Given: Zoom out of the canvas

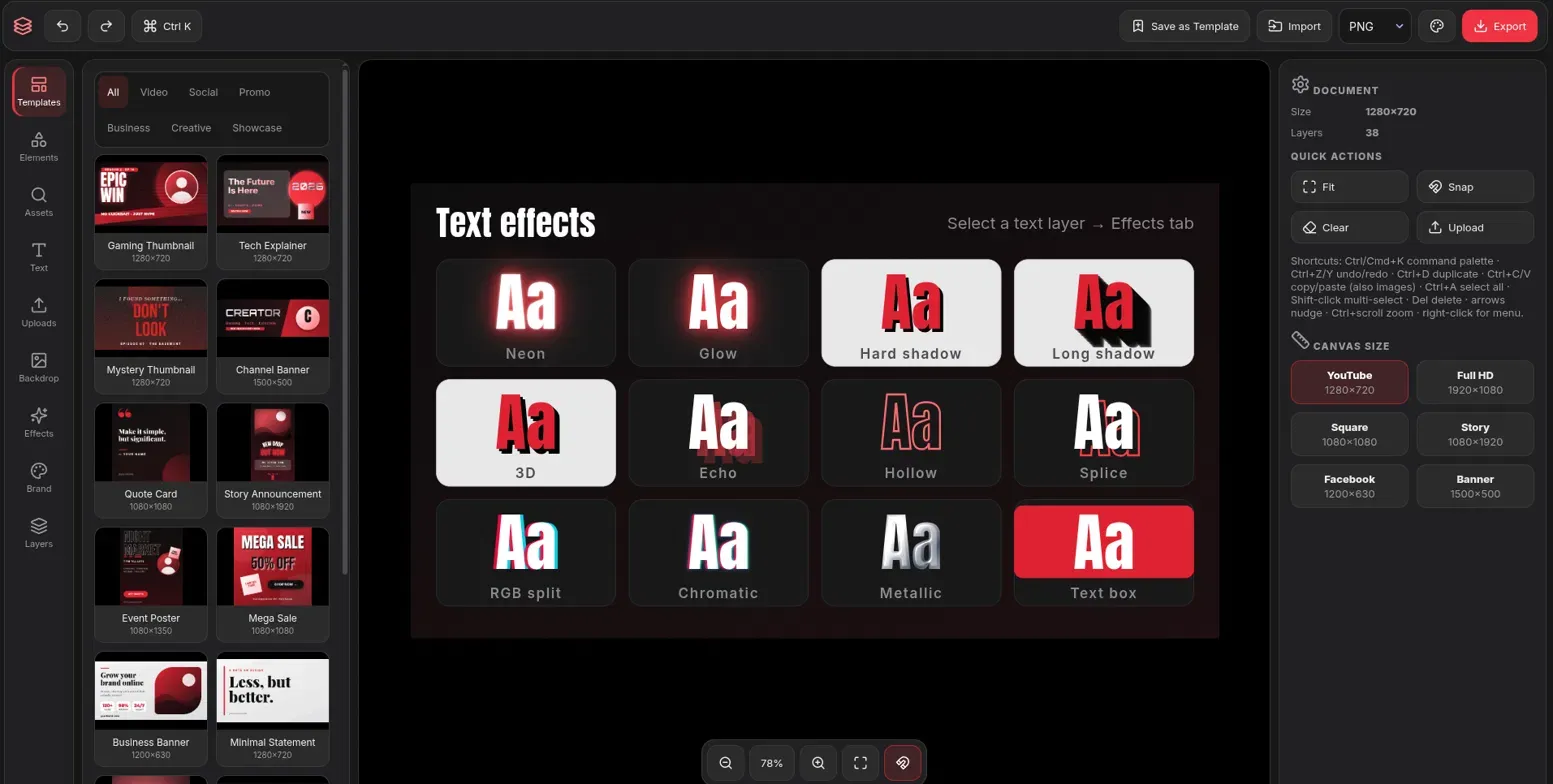Looking at the screenshot, I should coord(726,763).
